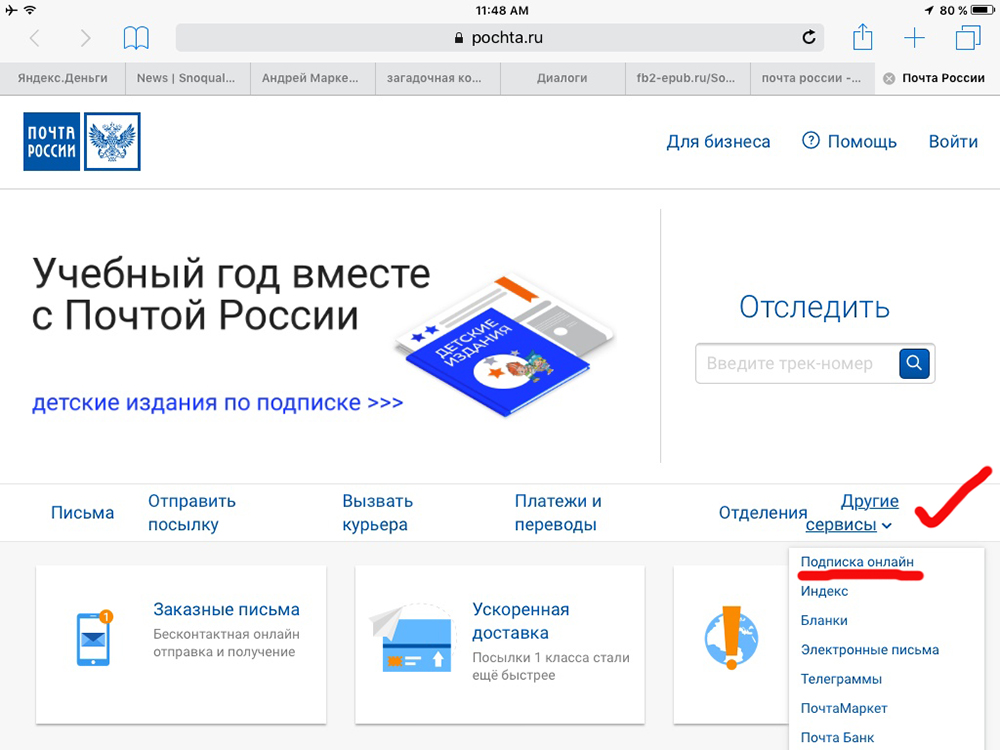Select ПочтаМаркет from the dropdown
This screenshot has width=1000, height=750.
pyautogui.click(x=844, y=709)
